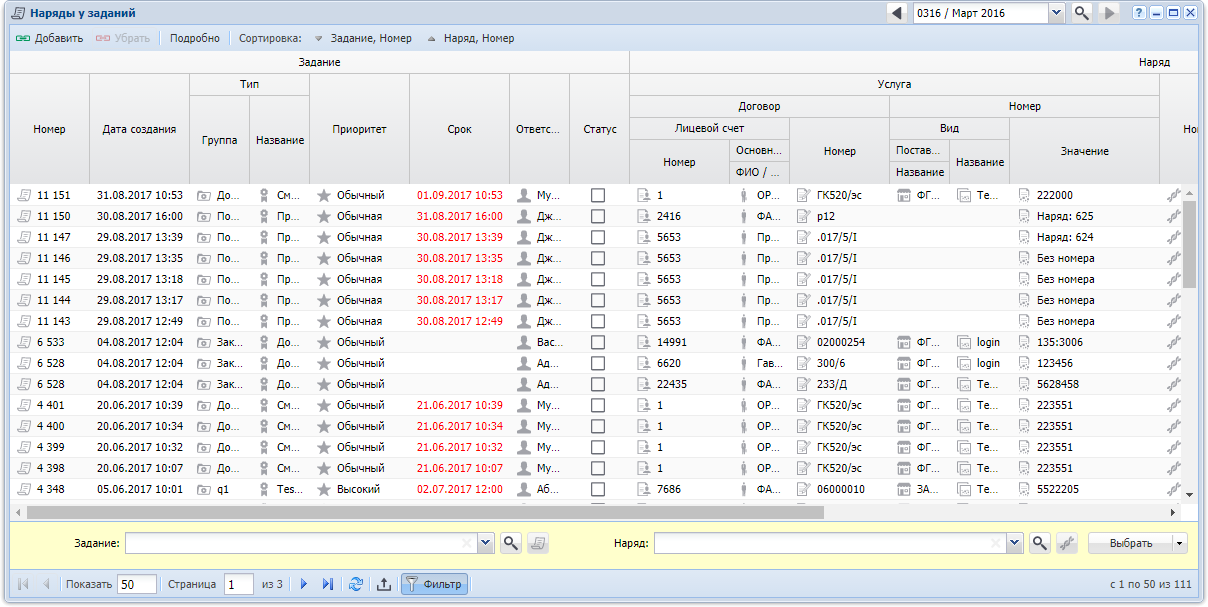The width and height of the screenshot is (1208, 607).
Task: Click Выбрать button
Action: (x=1131, y=543)
